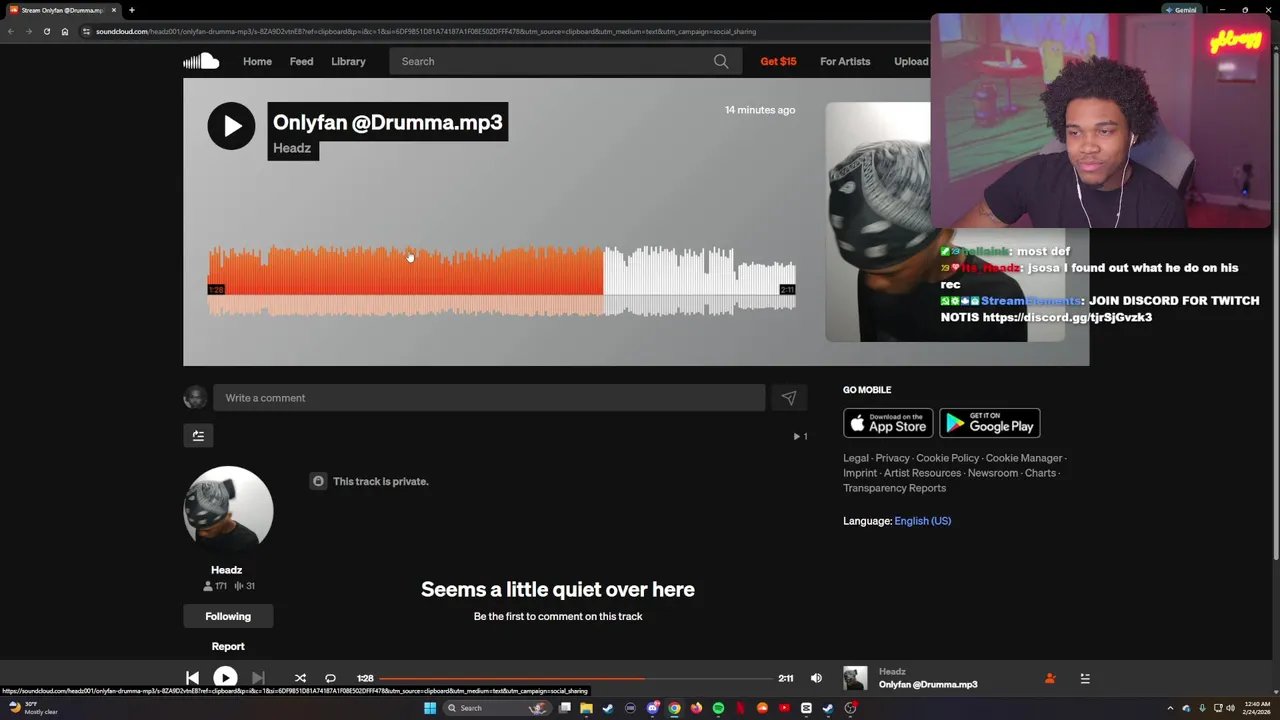Click the skip next icon in bottom player

pos(258,678)
